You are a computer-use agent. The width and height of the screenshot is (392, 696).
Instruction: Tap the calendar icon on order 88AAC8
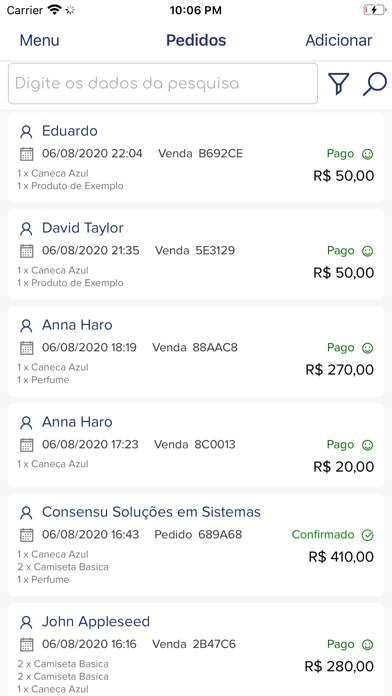pos(27,348)
